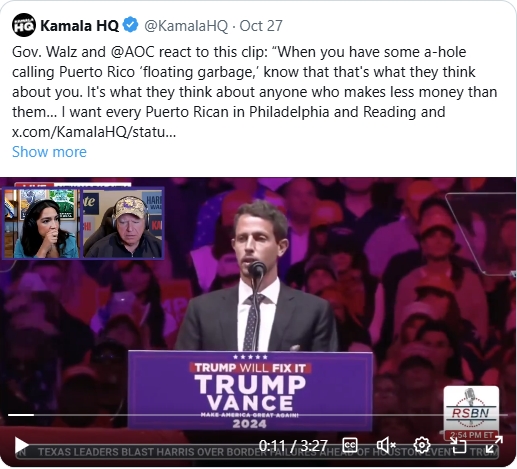Click the RSBN logo watermark
This screenshot has height=469, width=517.
[x=471, y=412]
